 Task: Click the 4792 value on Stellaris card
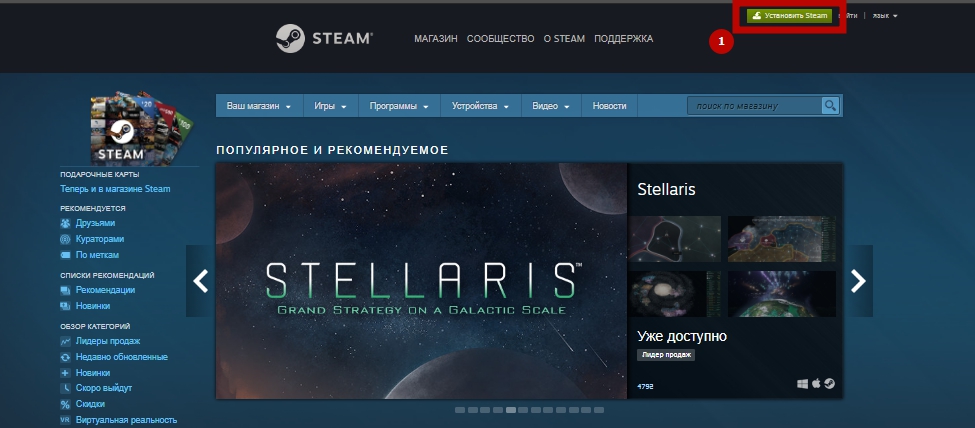(645, 387)
